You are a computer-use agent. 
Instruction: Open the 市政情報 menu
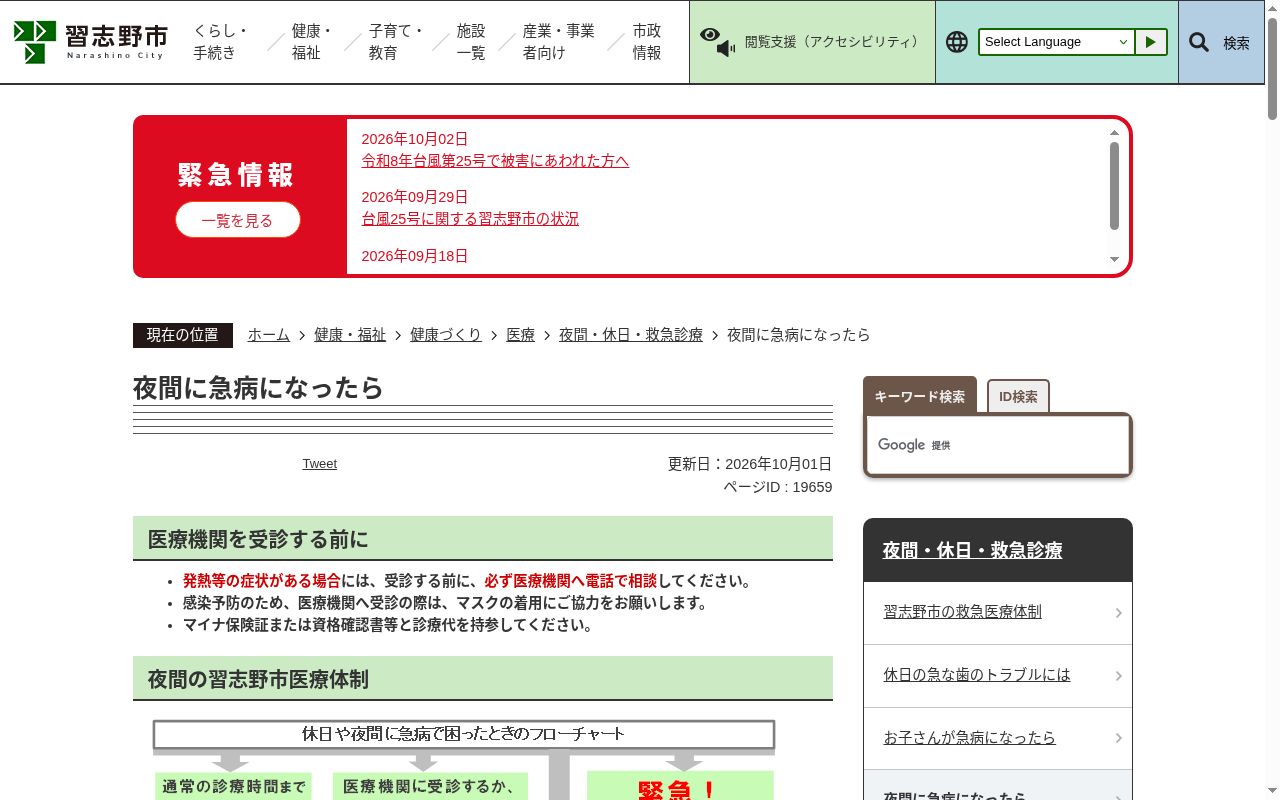tap(647, 42)
